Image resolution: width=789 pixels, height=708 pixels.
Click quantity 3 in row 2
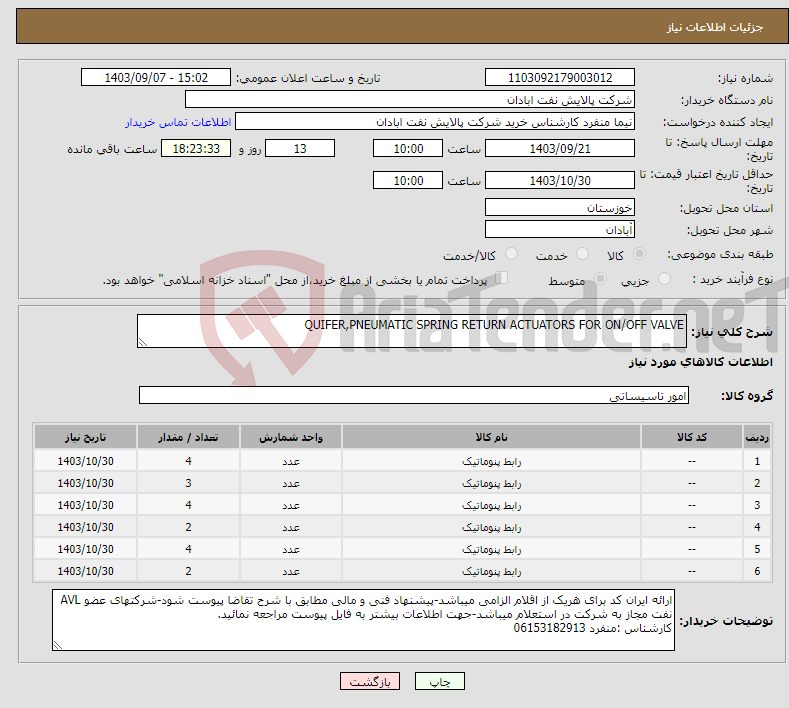pyautogui.click(x=188, y=483)
